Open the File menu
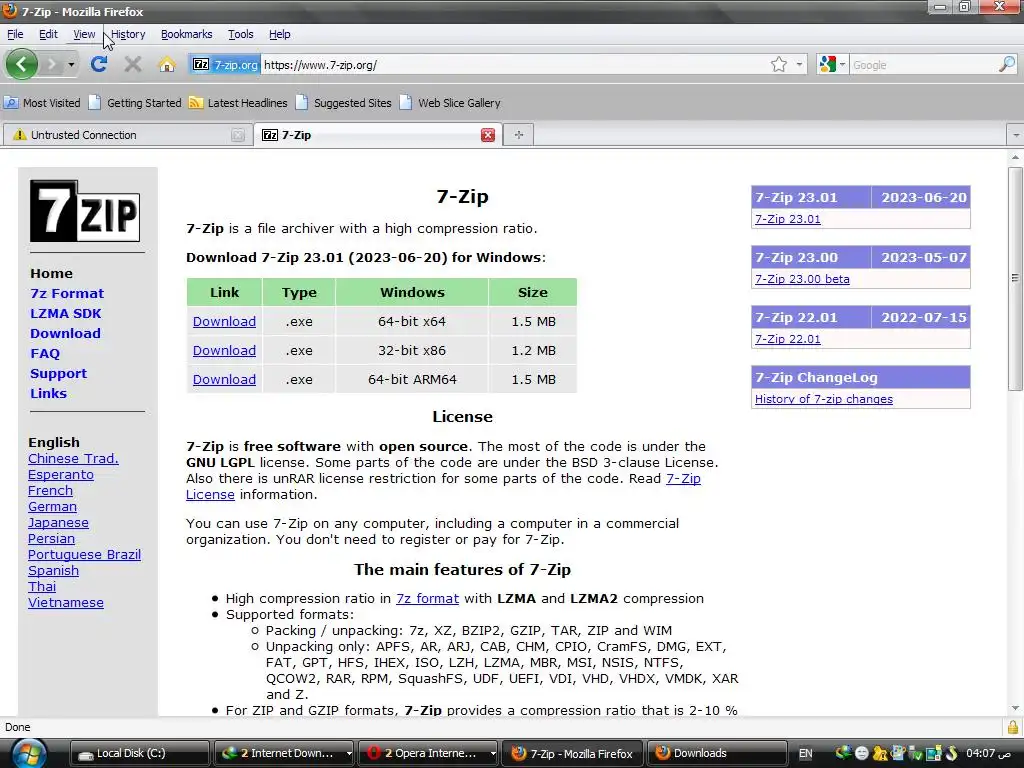 pyautogui.click(x=15, y=34)
